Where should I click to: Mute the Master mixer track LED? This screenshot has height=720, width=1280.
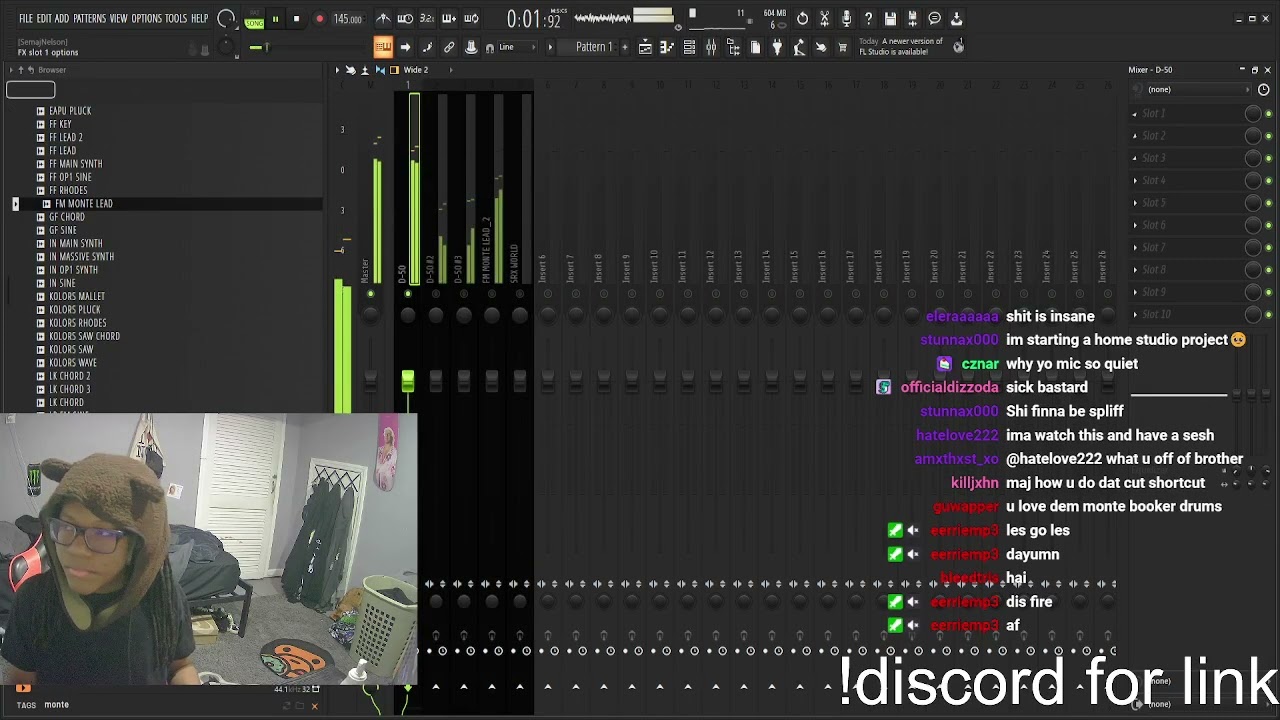pyautogui.click(x=370, y=294)
